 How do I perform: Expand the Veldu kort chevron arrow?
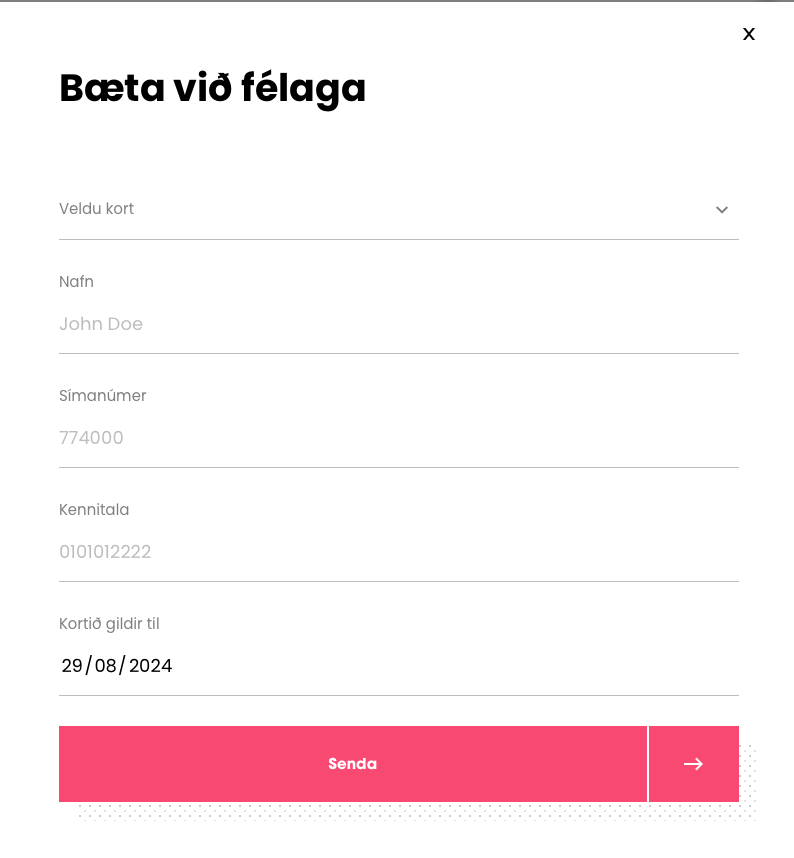point(722,210)
